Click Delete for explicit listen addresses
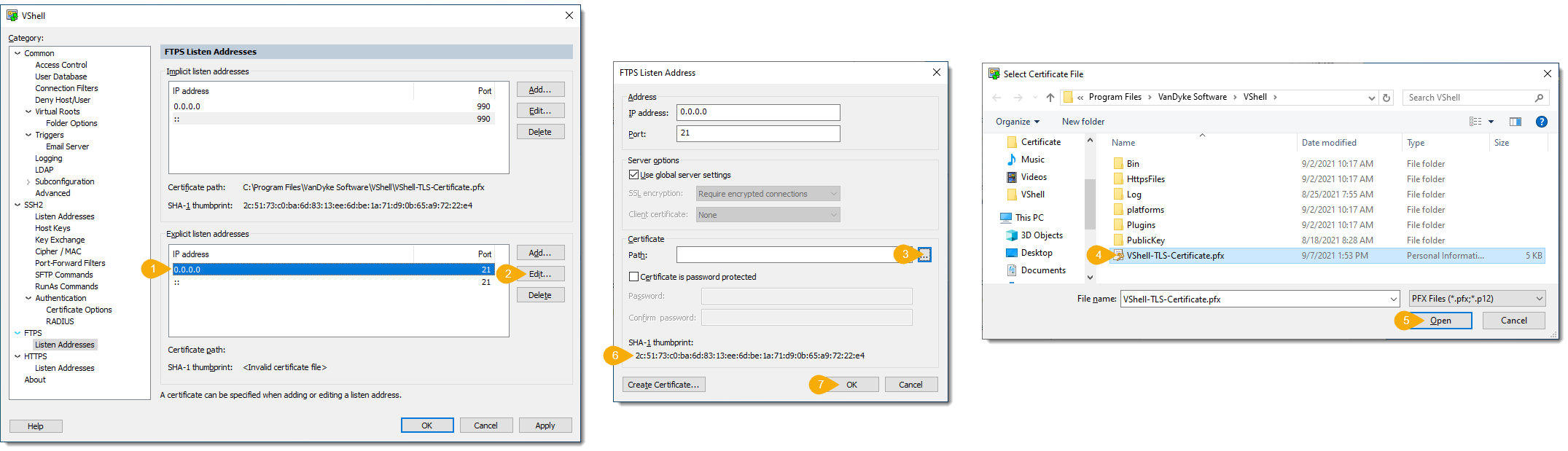This screenshot has height=451, width=1568. tap(540, 295)
